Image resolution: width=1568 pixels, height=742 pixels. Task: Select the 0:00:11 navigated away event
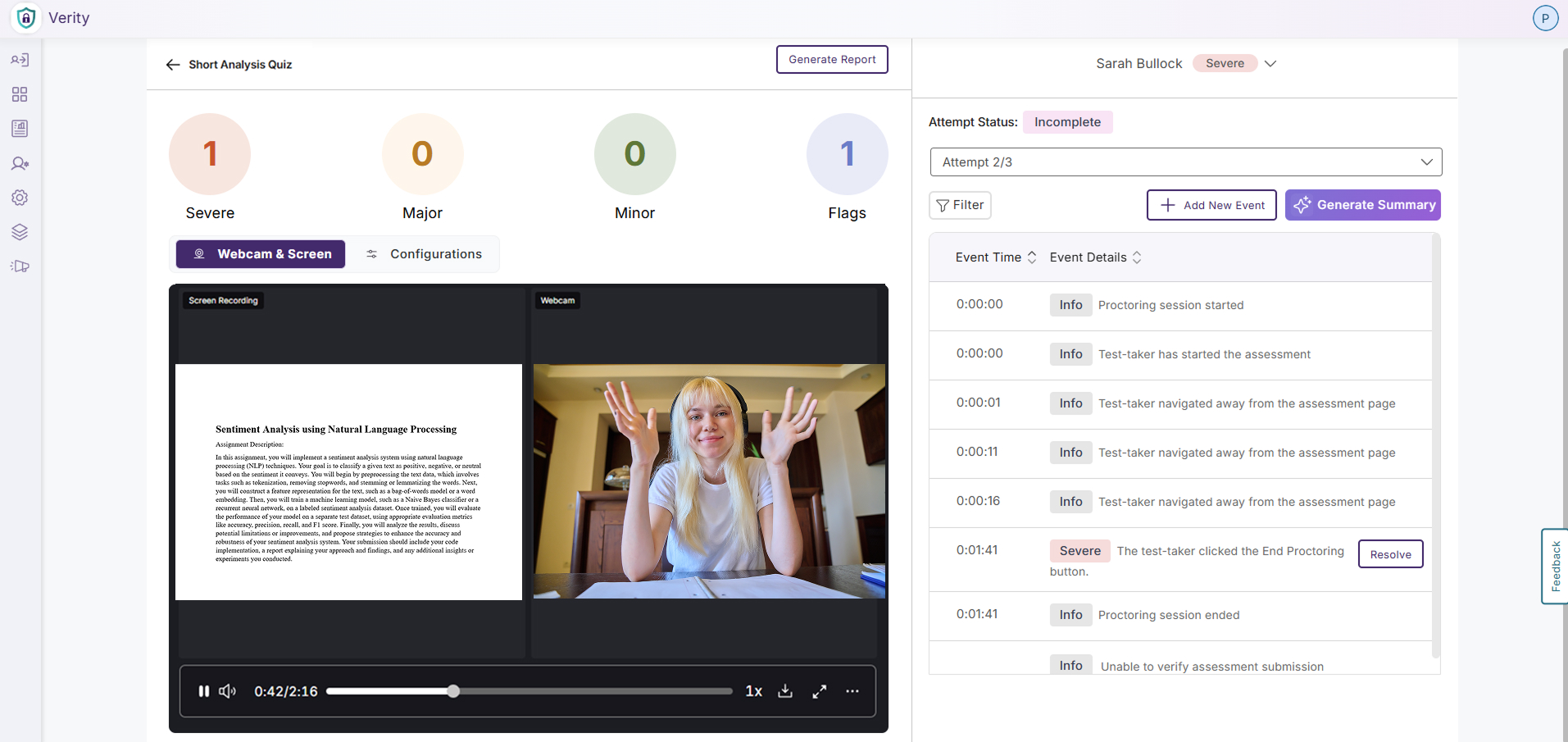click(1180, 453)
